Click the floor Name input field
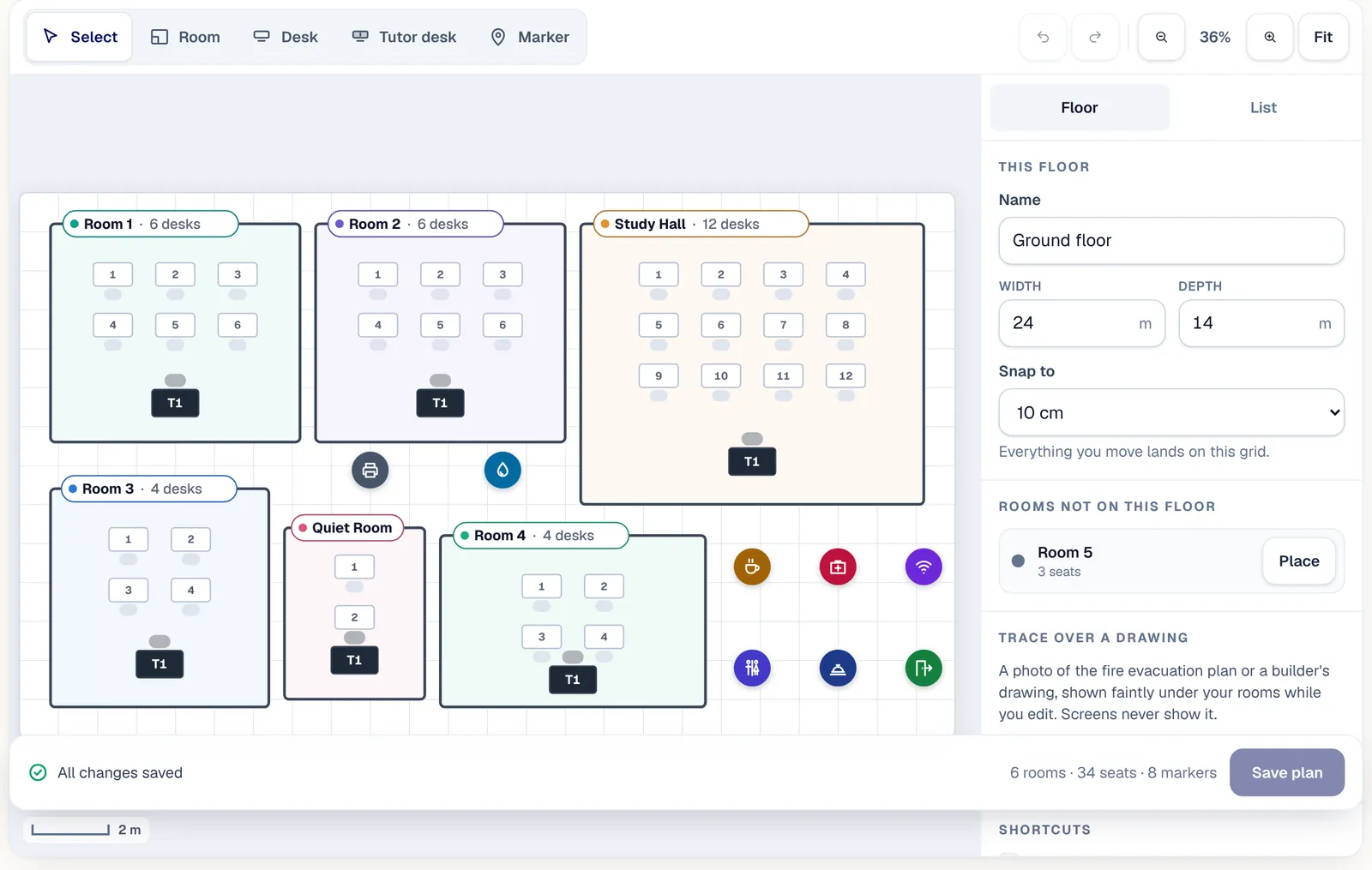Viewport: 1372px width, 870px height. click(x=1171, y=240)
